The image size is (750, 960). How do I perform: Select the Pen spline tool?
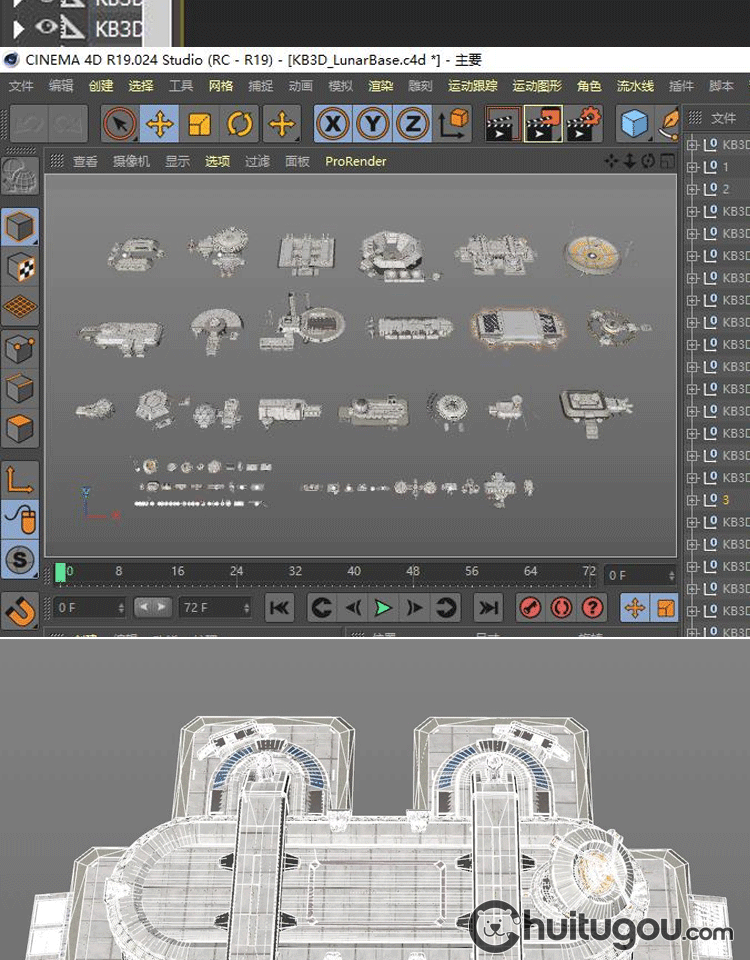point(669,124)
